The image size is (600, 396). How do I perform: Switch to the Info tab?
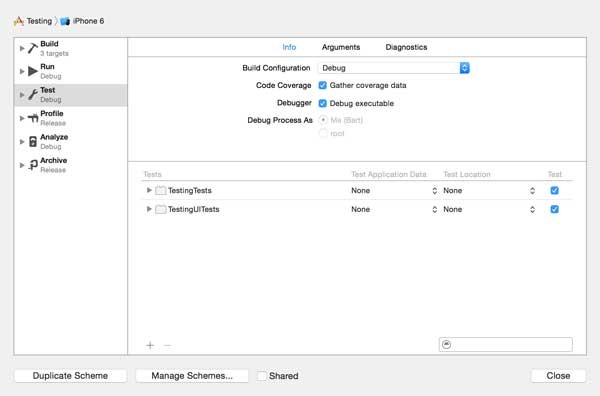289,47
